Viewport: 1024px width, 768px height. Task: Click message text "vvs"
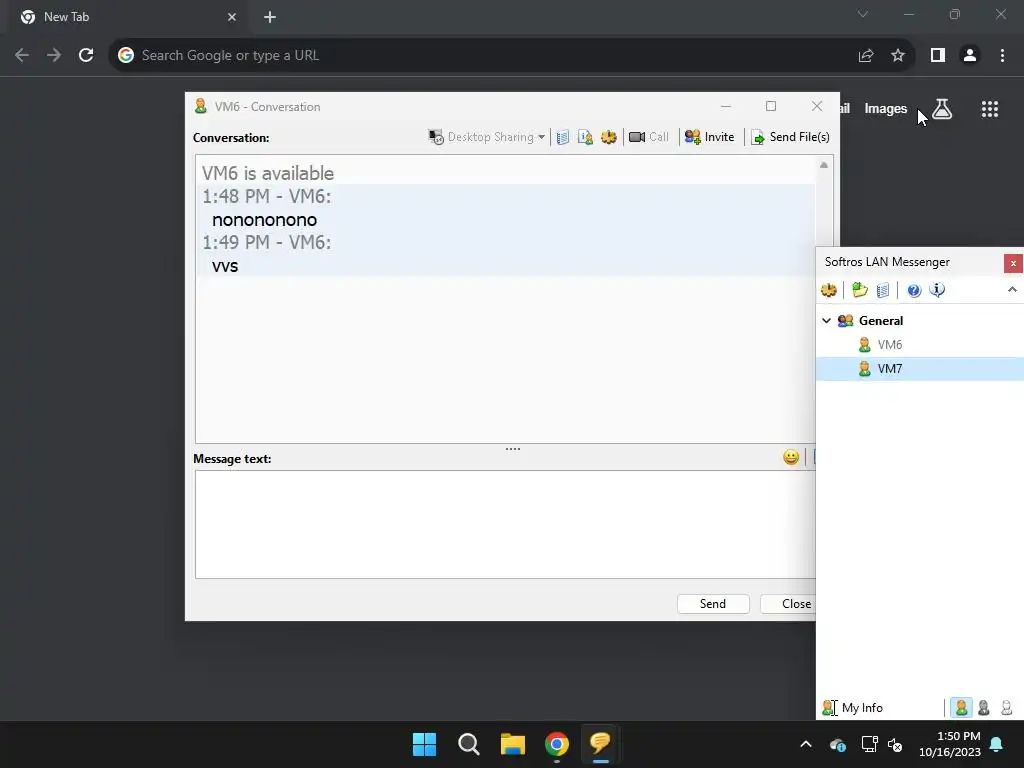pyautogui.click(x=225, y=266)
